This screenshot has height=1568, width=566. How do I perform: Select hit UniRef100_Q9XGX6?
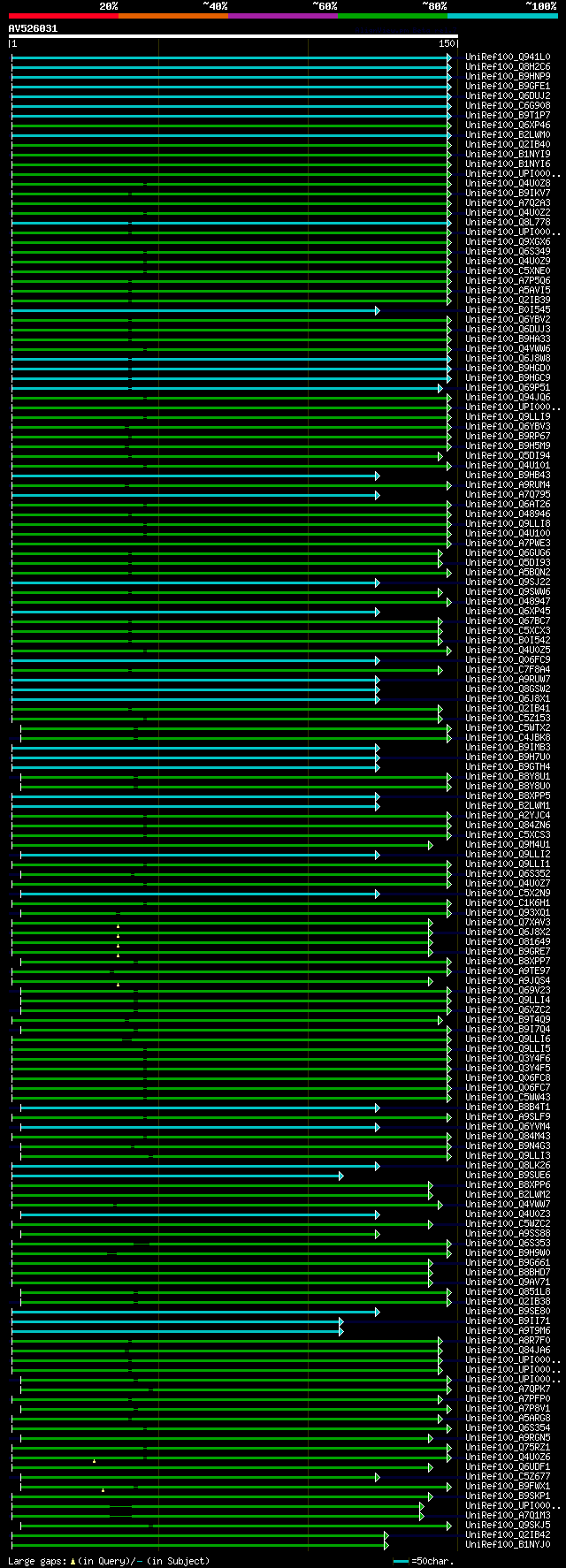(x=508, y=242)
